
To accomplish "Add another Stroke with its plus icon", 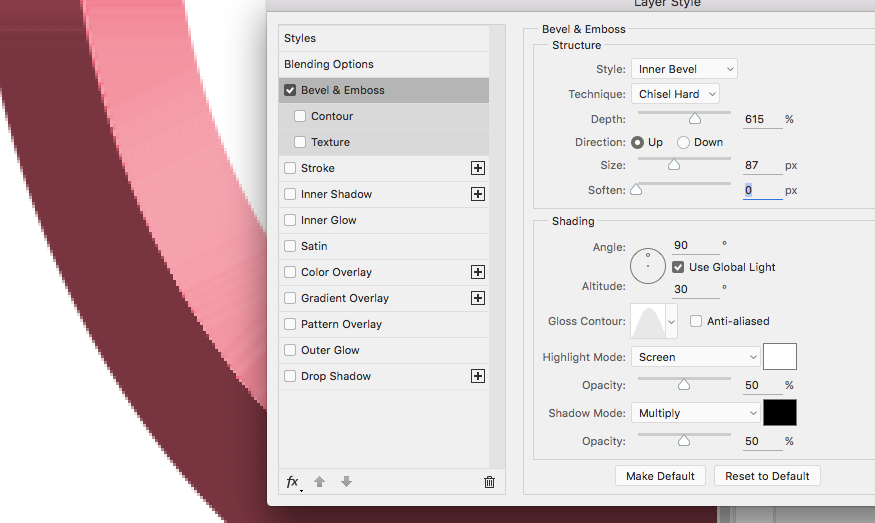I will 478,168.
